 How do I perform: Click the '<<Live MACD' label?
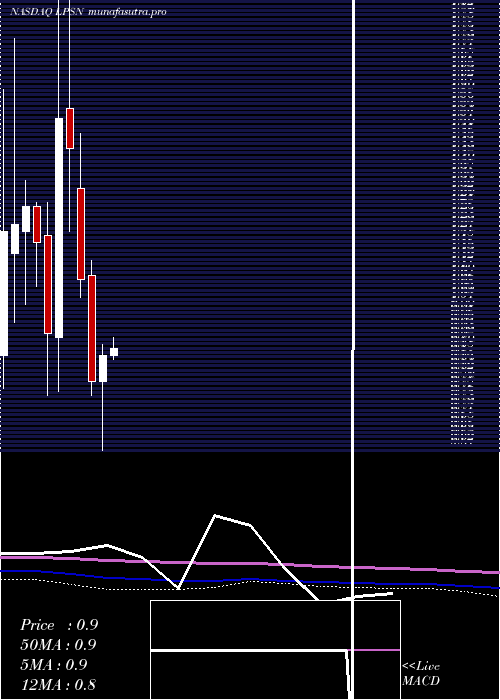421,674
